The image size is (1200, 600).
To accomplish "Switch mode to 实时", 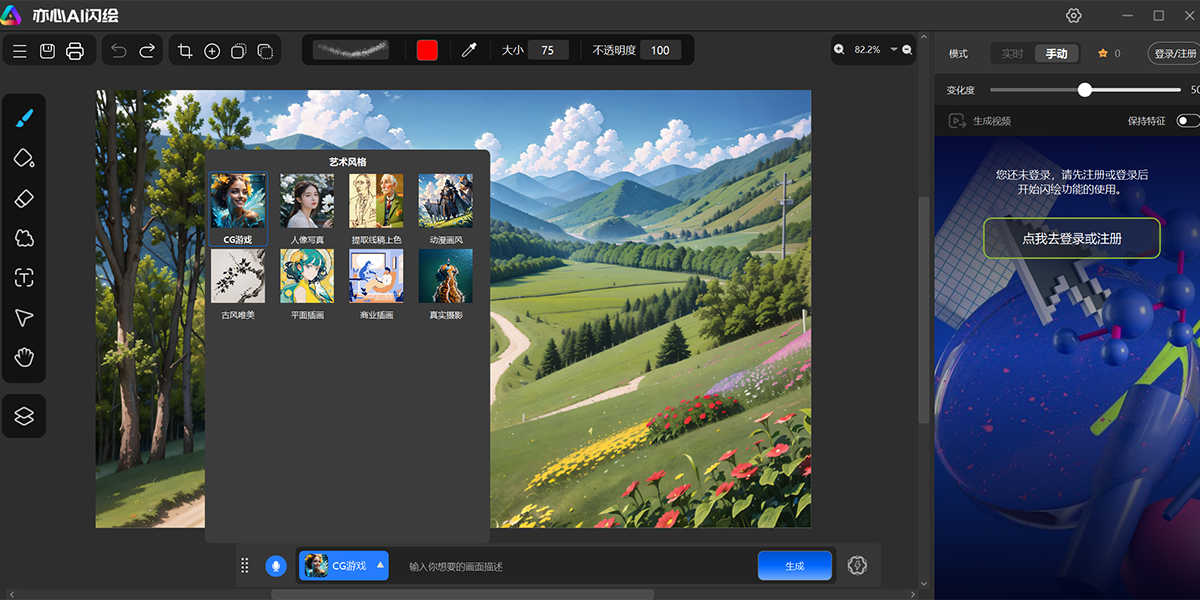I will 1013,54.
